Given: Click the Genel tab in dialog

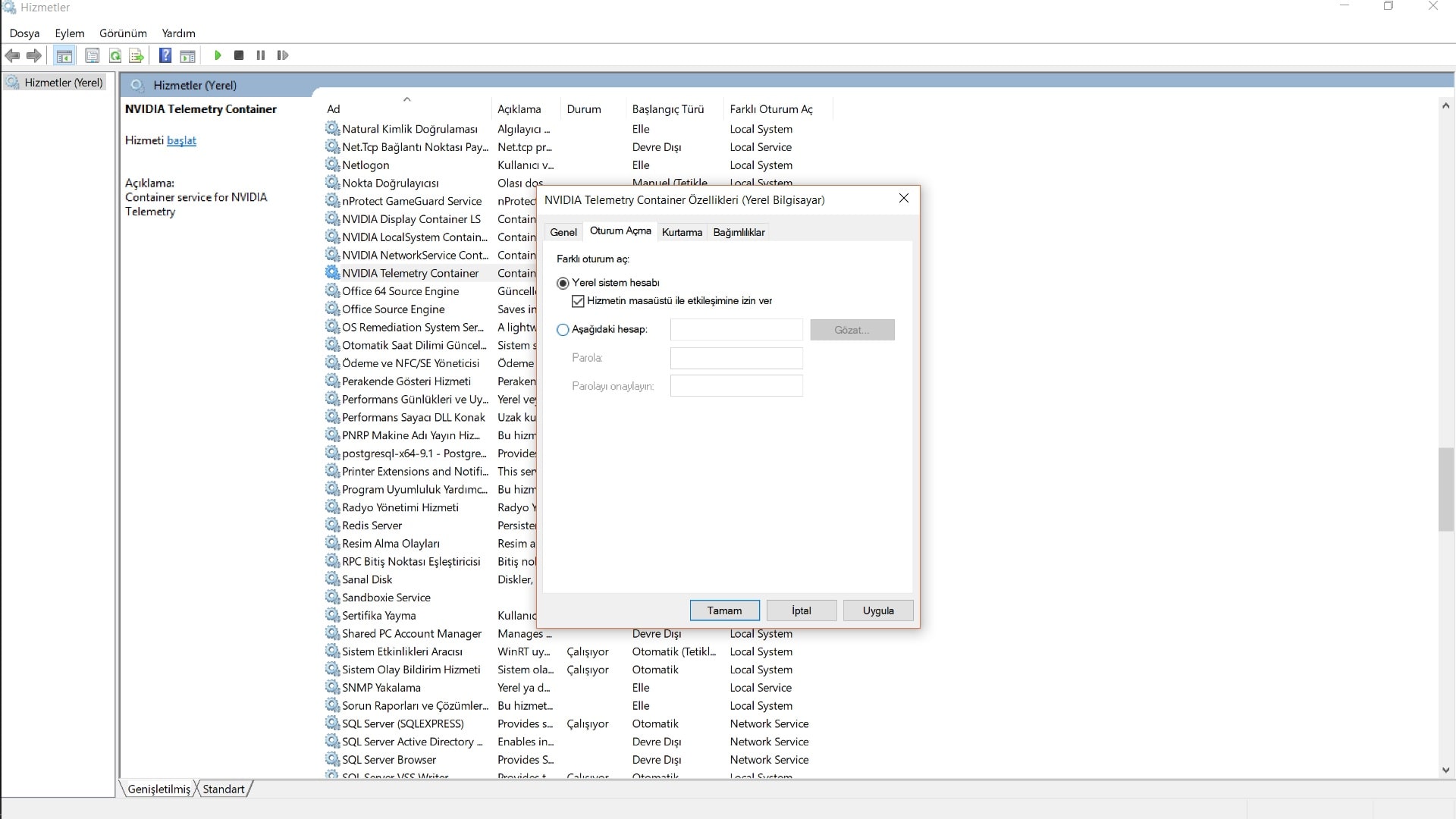Looking at the screenshot, I should [563, 232].
